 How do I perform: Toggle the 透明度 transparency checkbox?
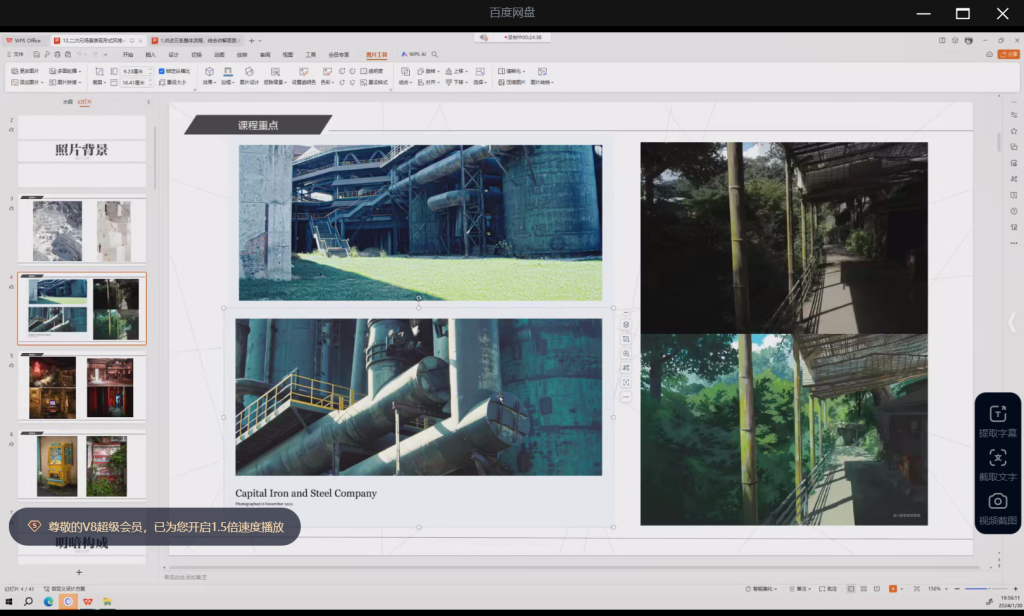(x=364, y=72)
